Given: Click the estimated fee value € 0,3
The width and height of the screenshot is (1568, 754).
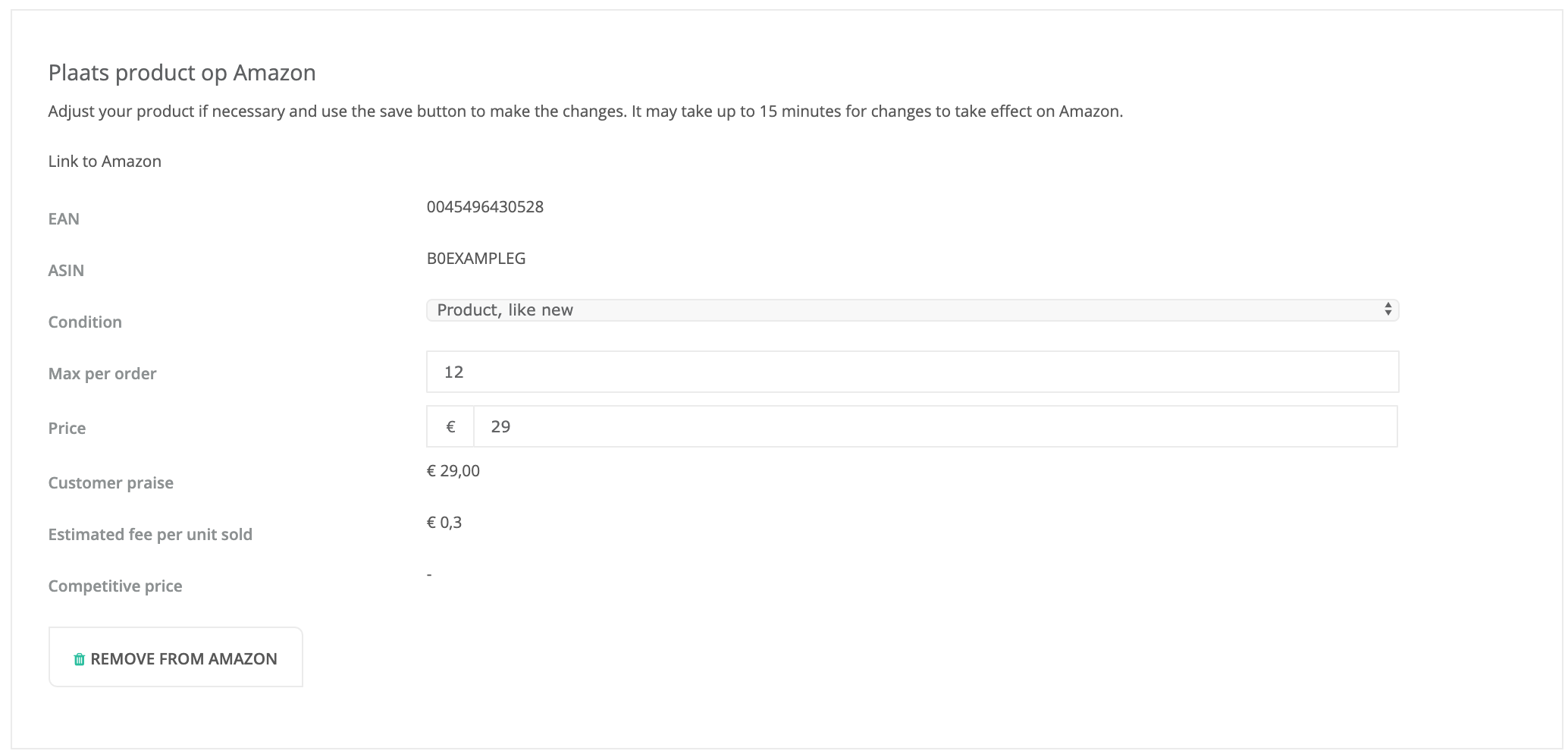Looking at the screenshot, I should [444, 523].
